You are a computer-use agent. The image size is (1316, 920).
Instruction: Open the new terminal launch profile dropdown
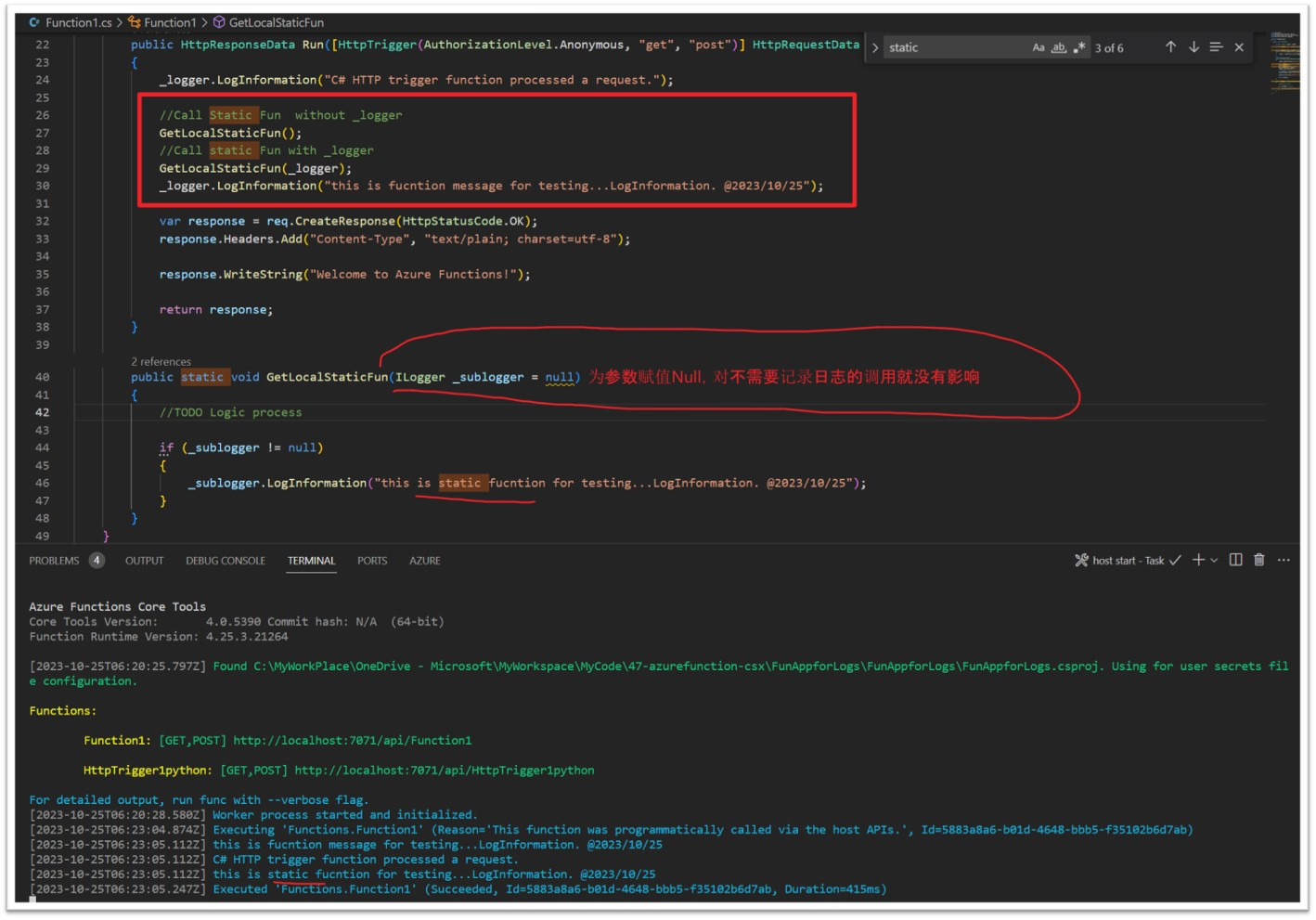coord(1214,561)
